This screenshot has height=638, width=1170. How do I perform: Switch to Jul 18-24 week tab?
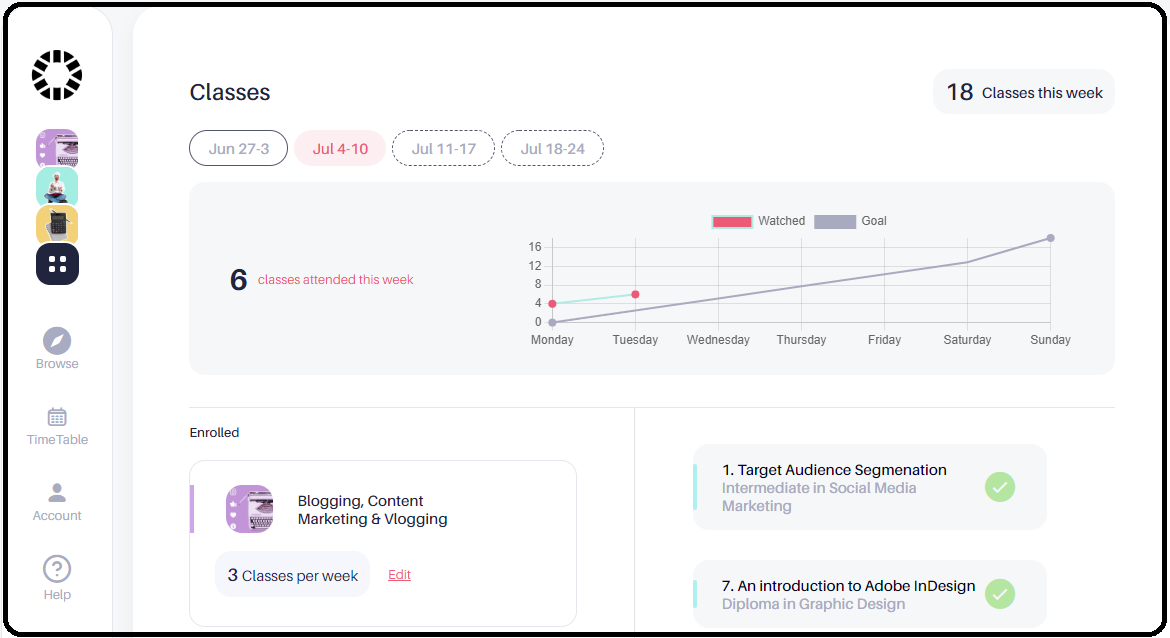pyautogui.click(x=552, y=148)
